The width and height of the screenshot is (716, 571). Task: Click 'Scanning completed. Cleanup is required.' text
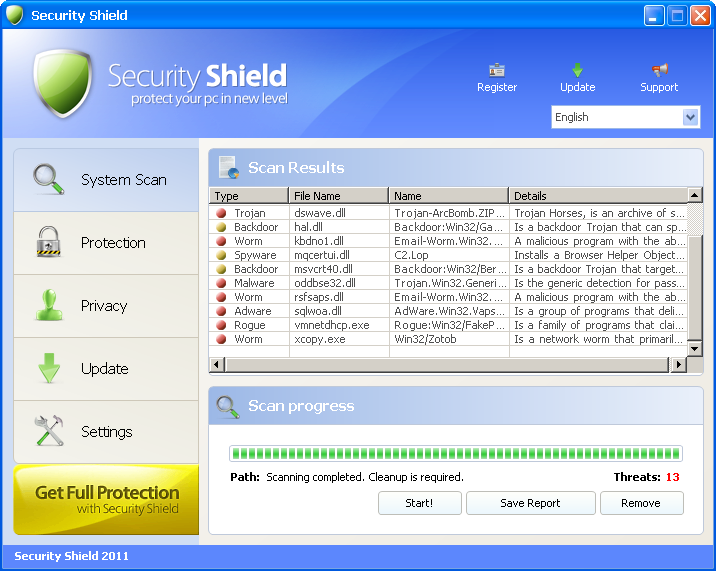click(x=365, y=477)
